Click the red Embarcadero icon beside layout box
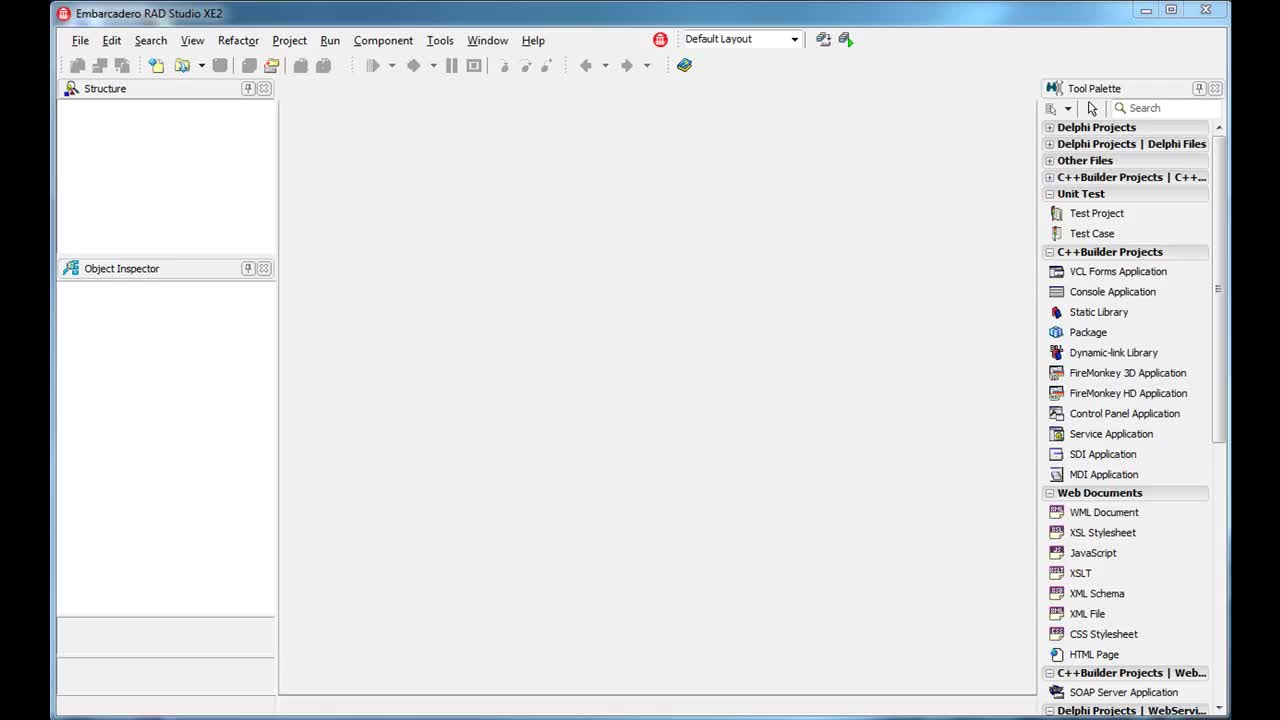Viewport: 1280px width, 720px height. pyautogui.click(x=660, y=39)
